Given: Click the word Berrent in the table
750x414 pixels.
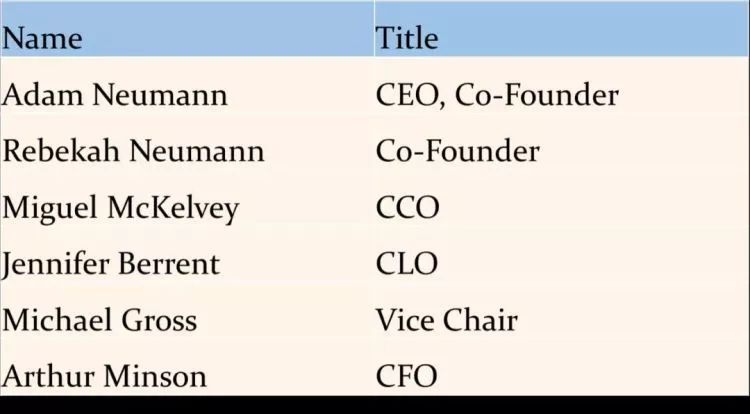Looking at the screenshot, I should click(x=169, y=263).
